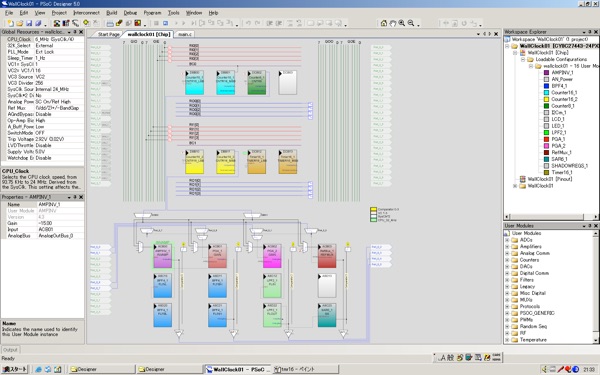
Task: Select the yellow Counter16_2 block DBB10
Action: (x=194, y=162)
